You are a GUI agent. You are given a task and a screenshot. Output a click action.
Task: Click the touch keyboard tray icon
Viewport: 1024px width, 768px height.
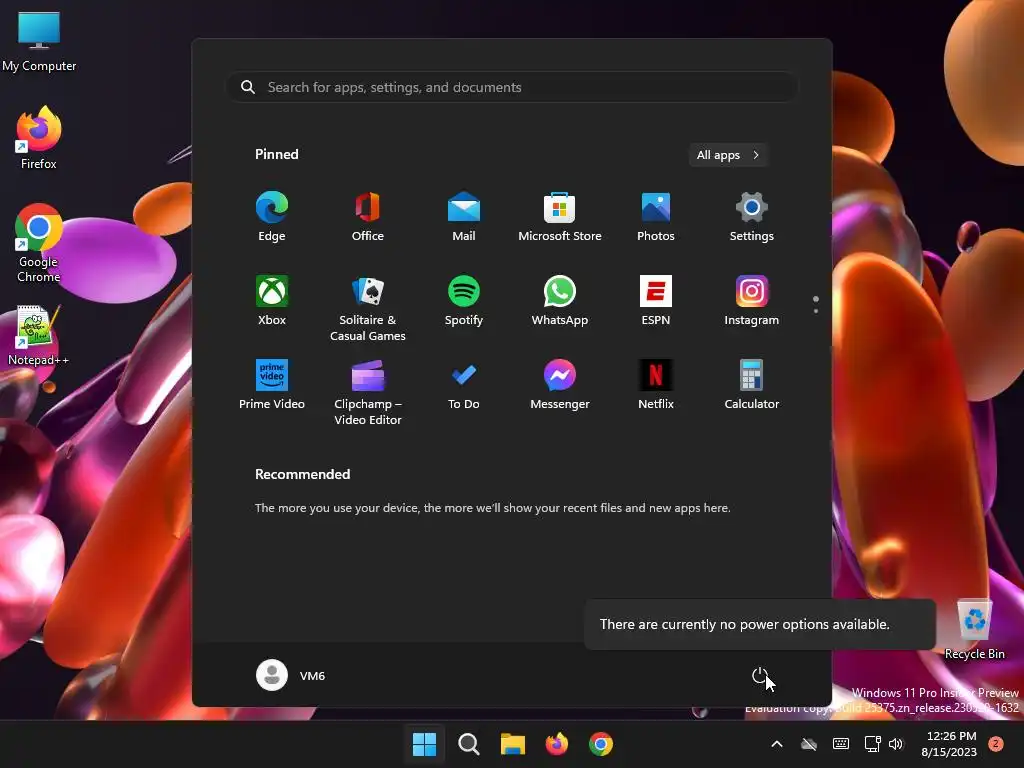(841, 744)
